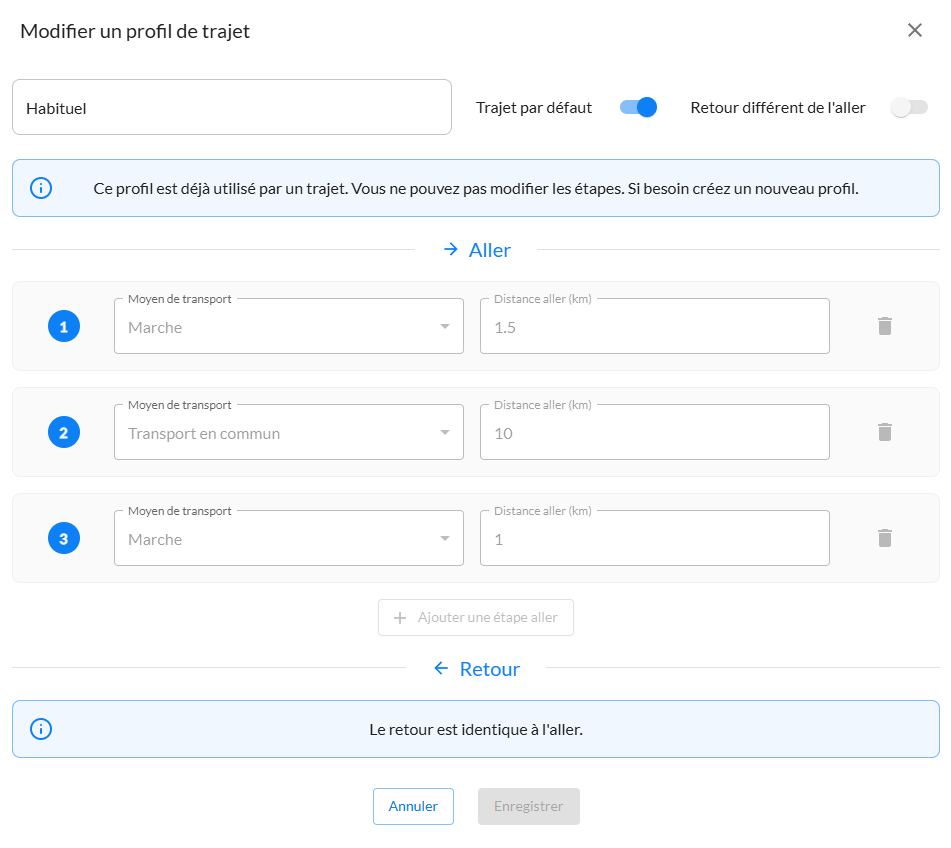Expand the "Transport en commun" dropdown
The width and height of the screenshot is (951, 848).
[x=288, y=433]
